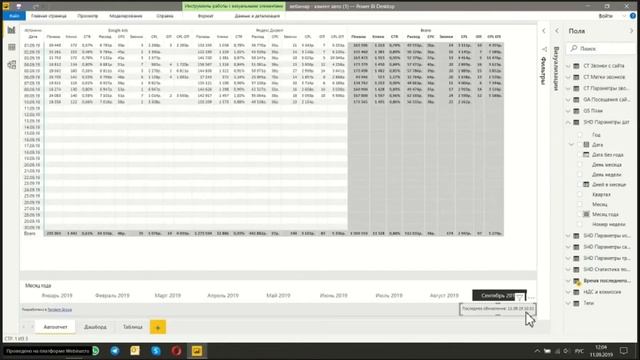The image size is (640, 360).
Task: Check the Дата field checkbox
Action: [580, 145]
